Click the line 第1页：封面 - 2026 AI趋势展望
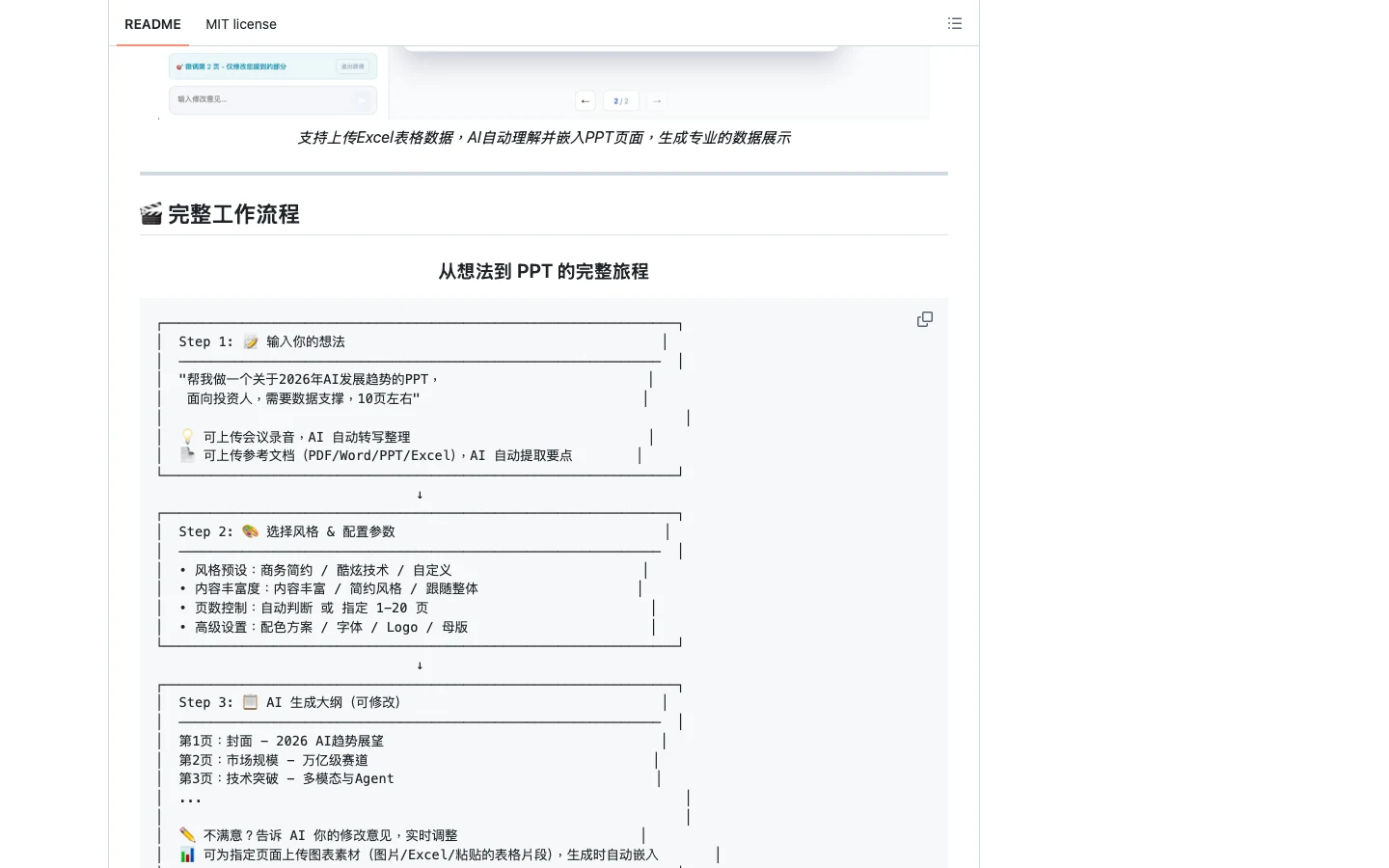The height and width of the screenshot is (868, 1389). 281,741
